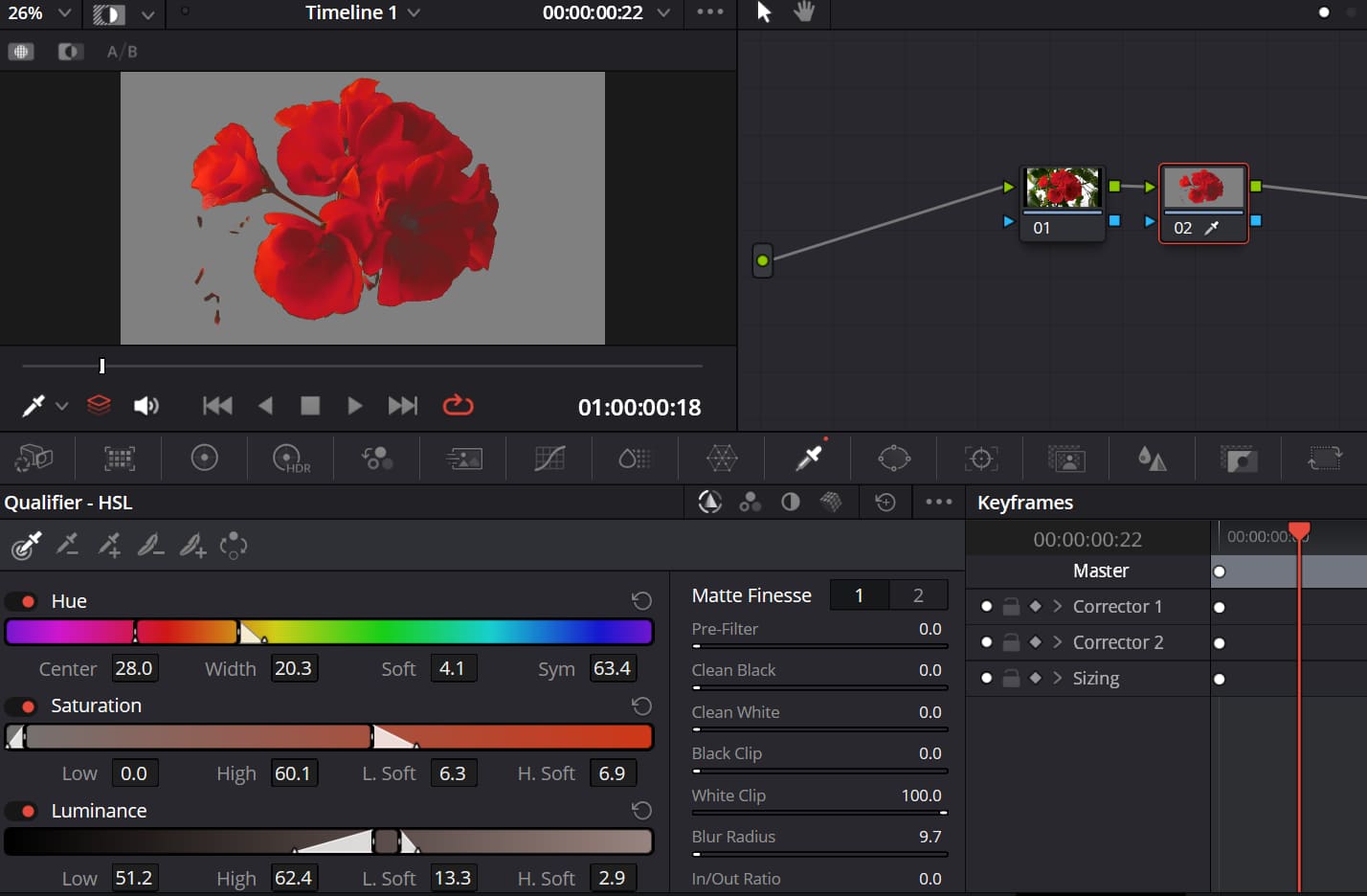This screenshot has width=1367, height=896.
Task: Open the Blur palette
Action: tap(1152, 459)
